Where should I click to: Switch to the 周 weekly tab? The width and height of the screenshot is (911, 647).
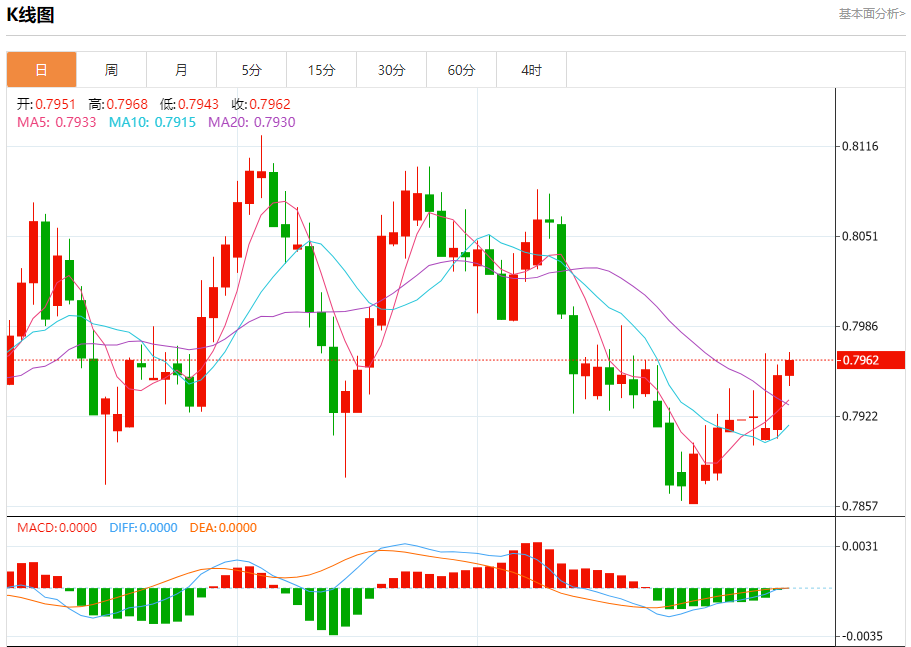112,70
